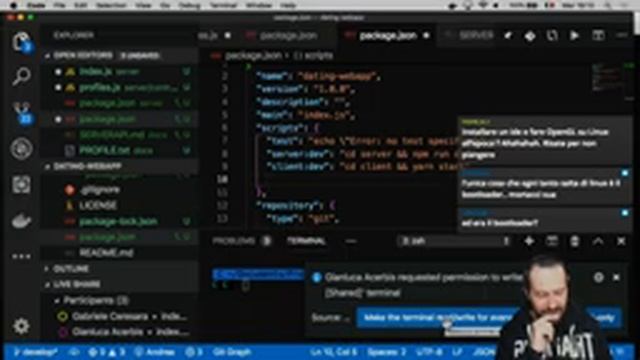Select participant Gianluca Acerbis
This screenshot has height=360, width=640.
(x=121, y=332)
